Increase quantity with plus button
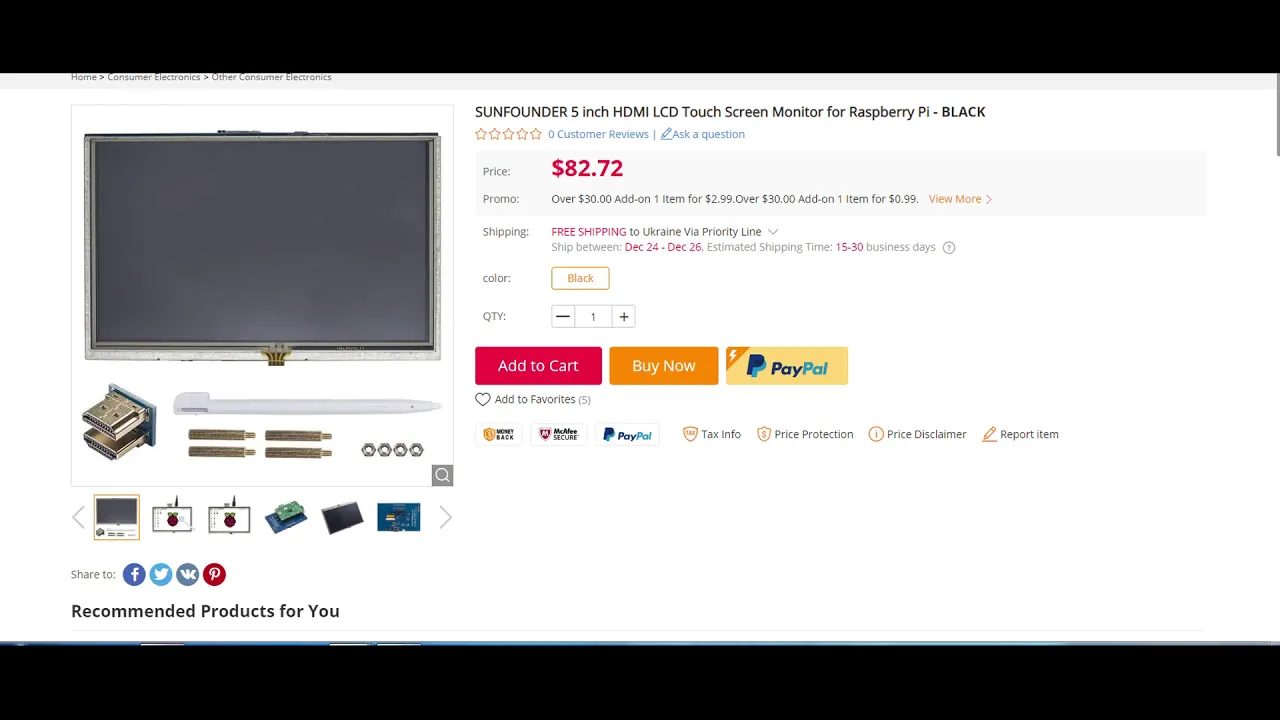Viewport: 1280px width, 720px height. point(624,317)
